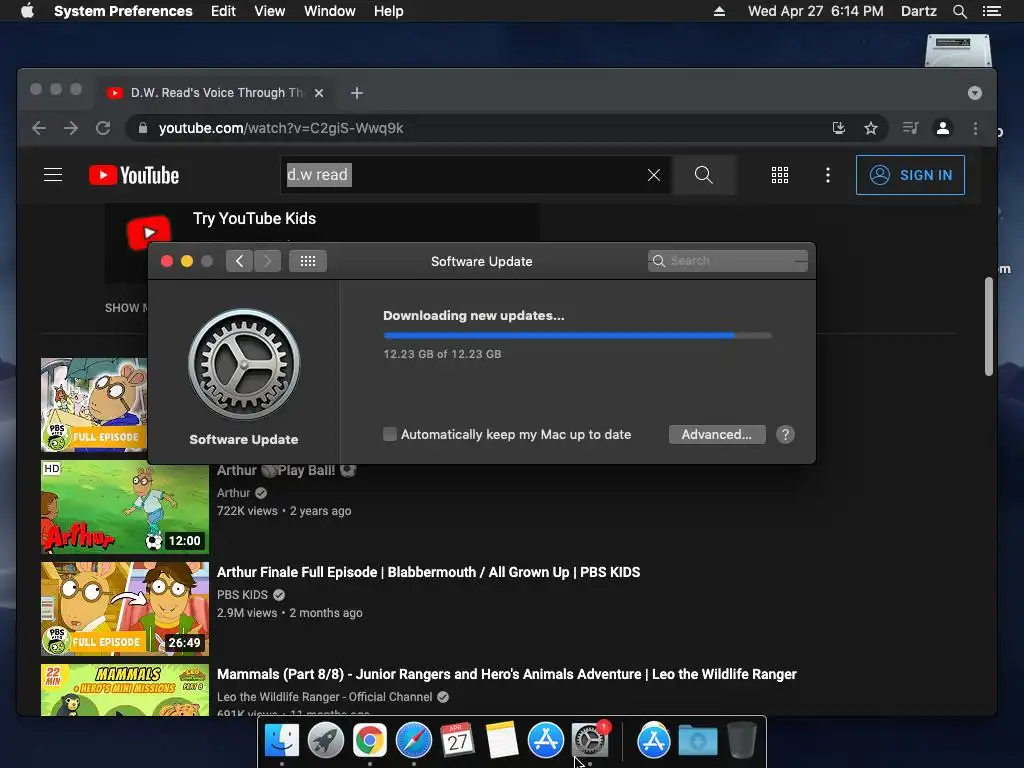This screenshot has height=768, width=1024.
Task: Open the PBS KIDS channel link
Action: pyautogui.click(x=242, y=595)
